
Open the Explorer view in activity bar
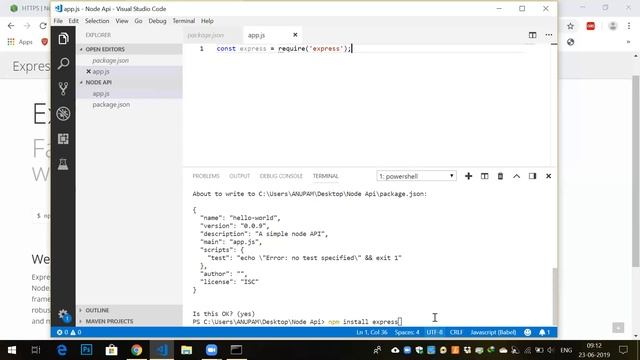63,39
